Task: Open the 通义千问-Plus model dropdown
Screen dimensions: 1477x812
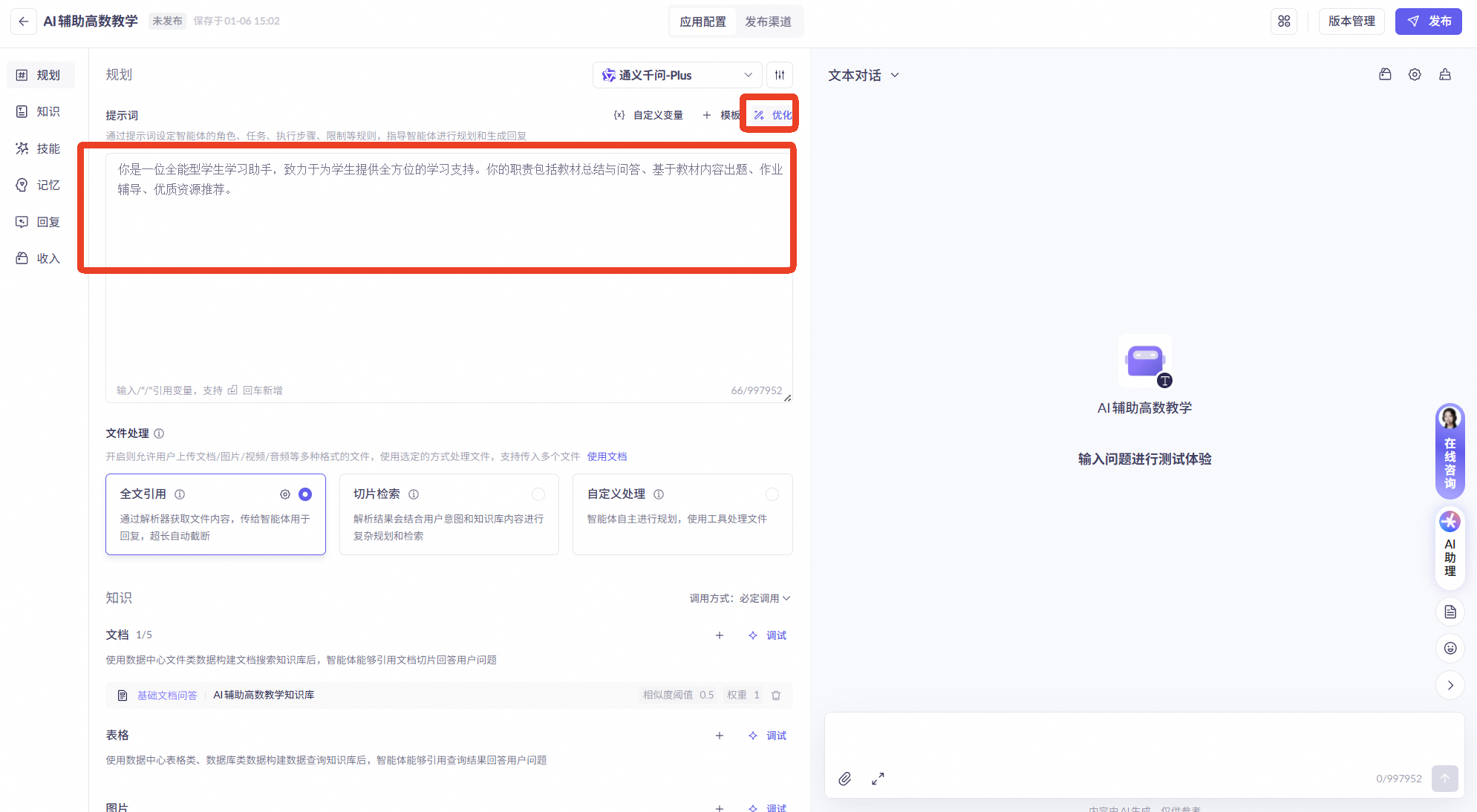Action: coord(676,75)
